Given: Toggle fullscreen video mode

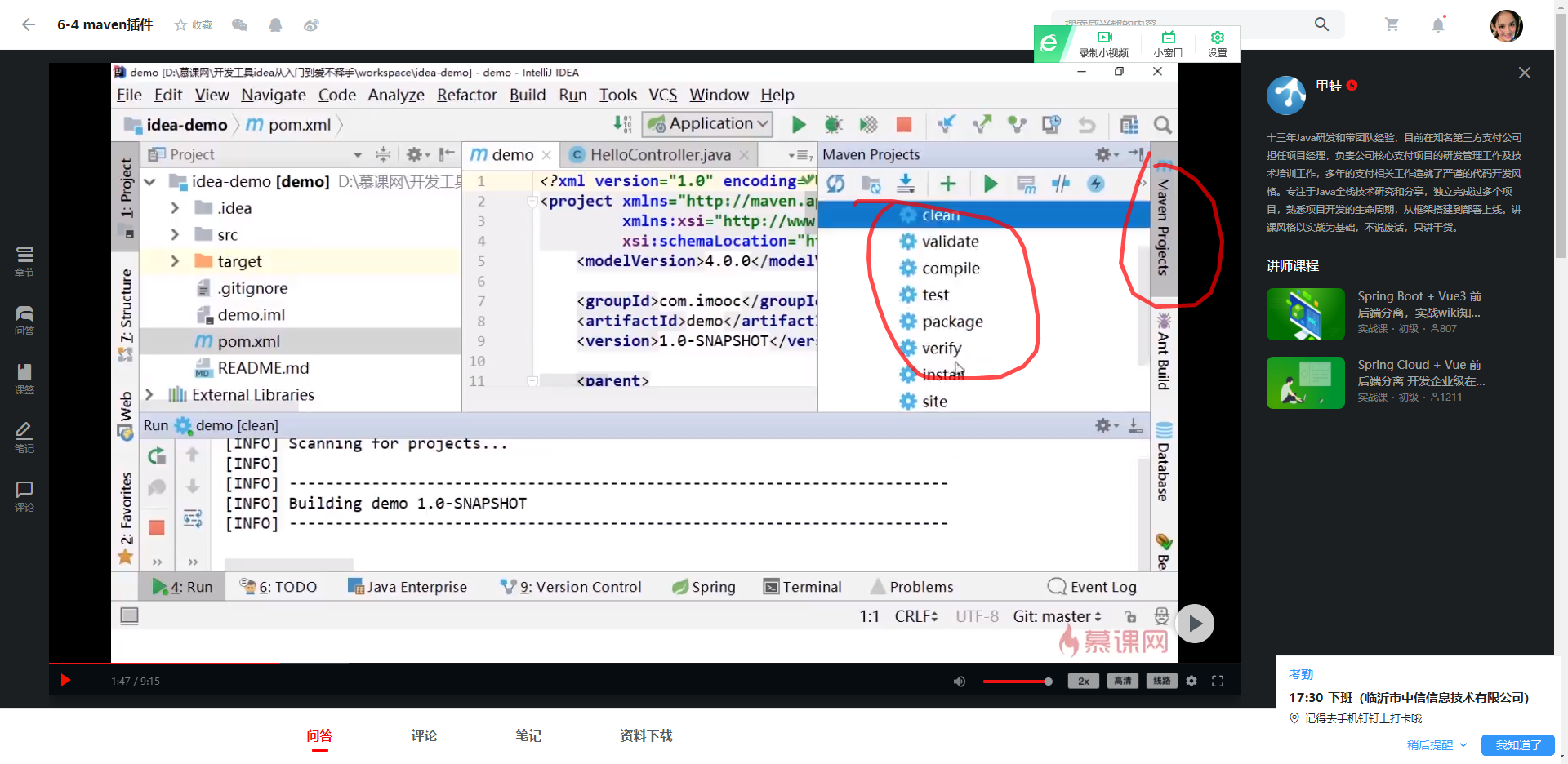Looking at the screenshot, I should pyautogui.click(x=1218, y=681).
